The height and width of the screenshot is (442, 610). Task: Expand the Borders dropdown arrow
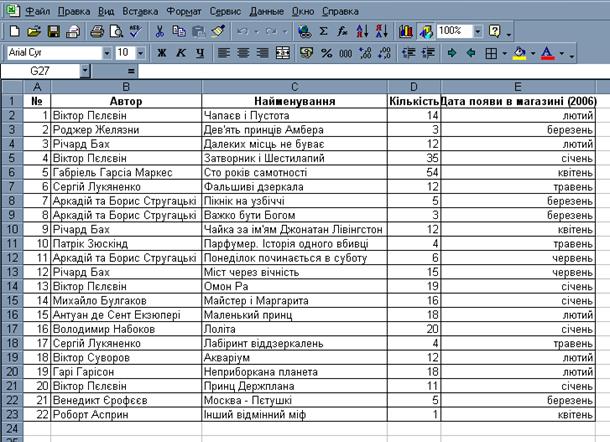click(505, 53)
